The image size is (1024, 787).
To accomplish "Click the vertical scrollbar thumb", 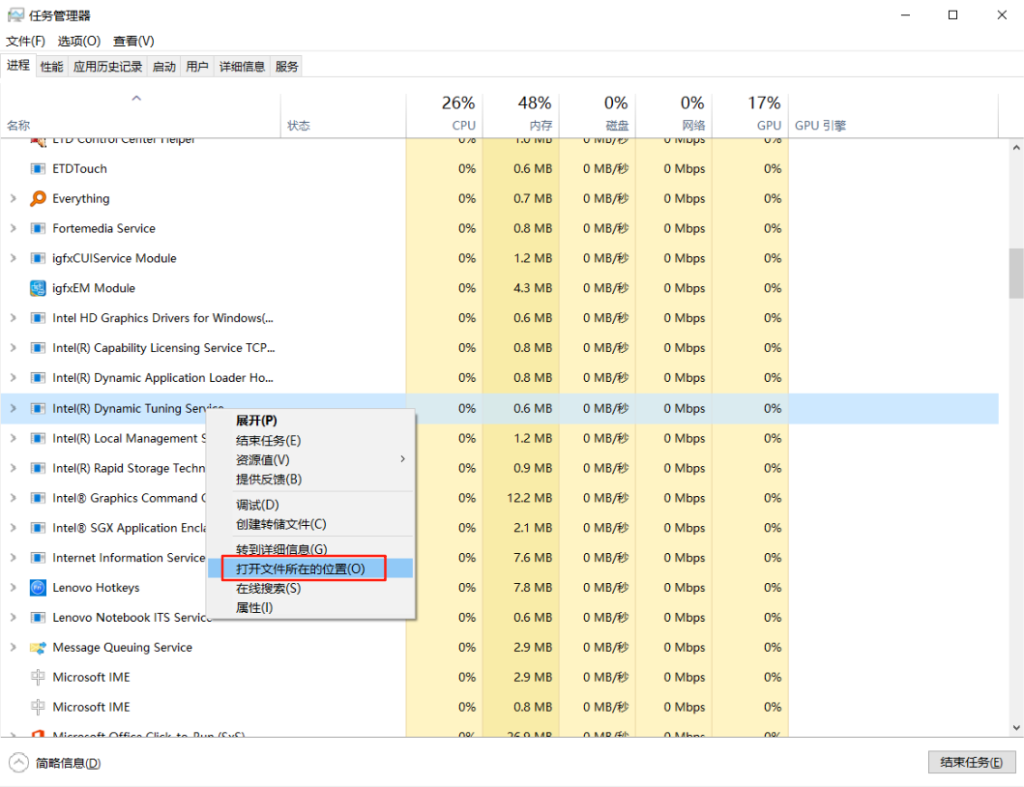I will [x=1016, y=270].
